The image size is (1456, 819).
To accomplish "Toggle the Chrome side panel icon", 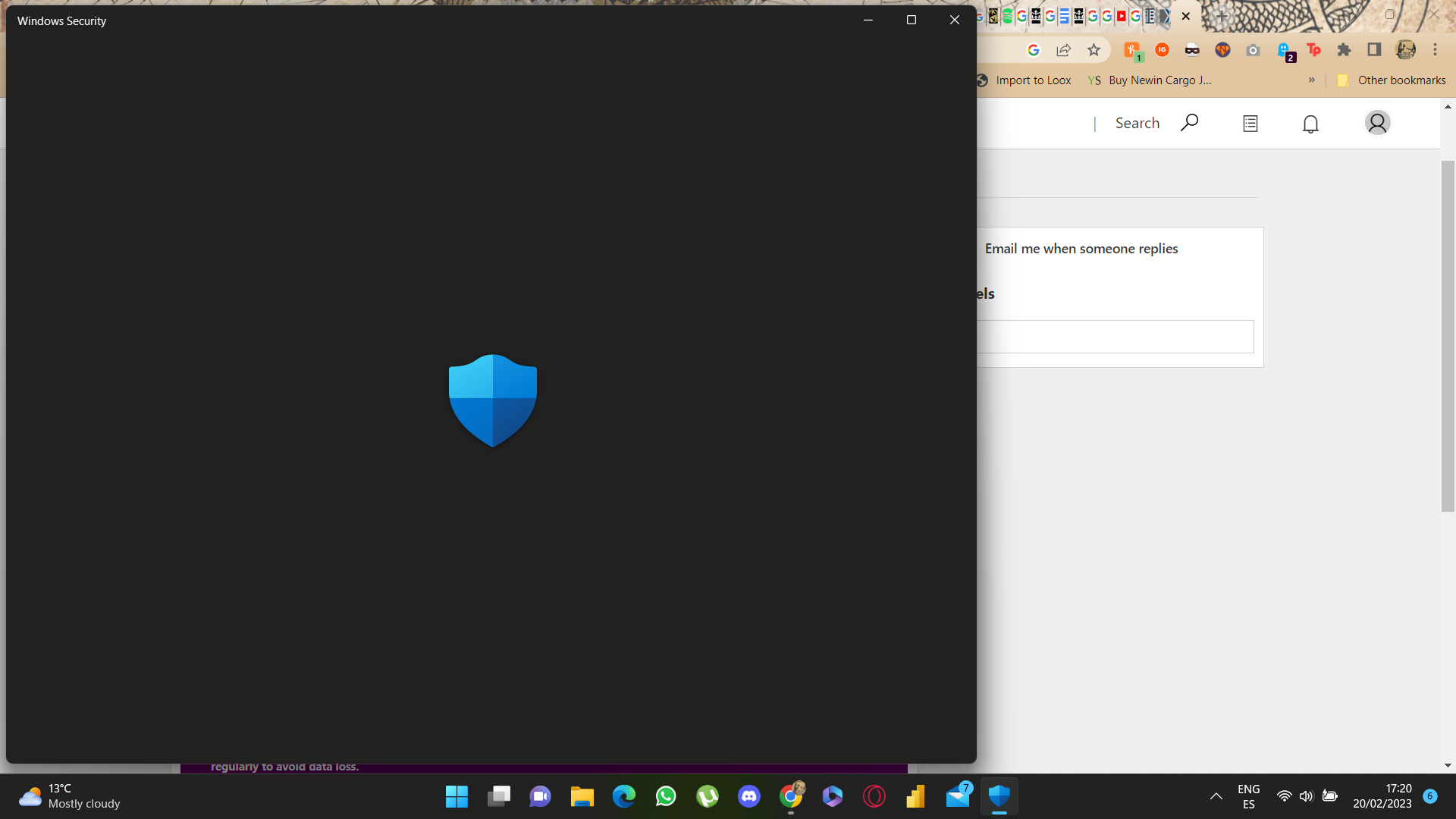I will (1374, 50).
